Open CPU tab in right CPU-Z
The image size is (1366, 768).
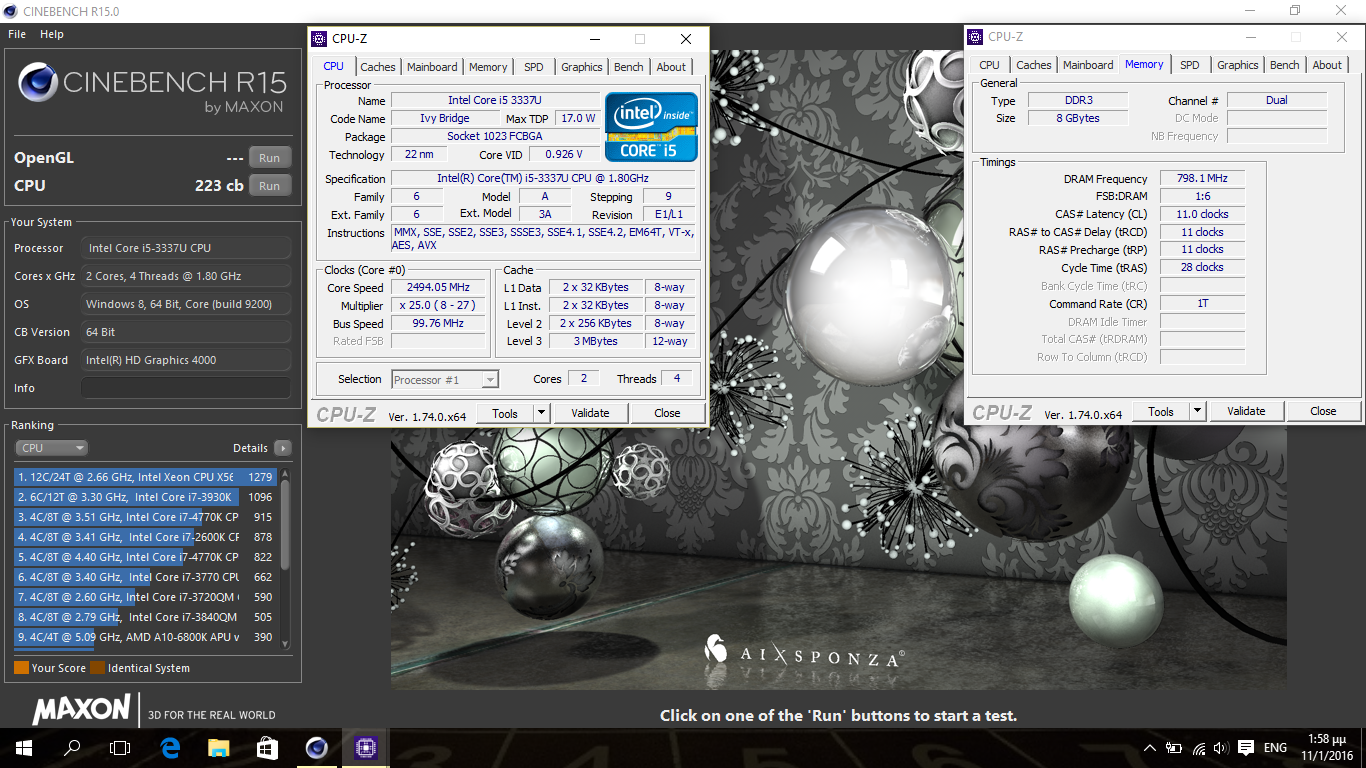click(990, 65)
